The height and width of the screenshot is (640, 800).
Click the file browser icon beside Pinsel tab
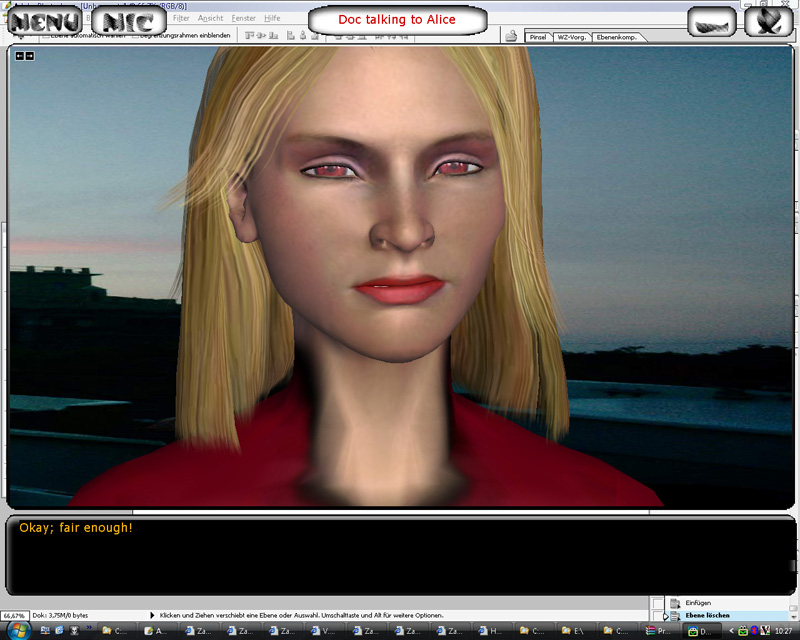(511, 36)
